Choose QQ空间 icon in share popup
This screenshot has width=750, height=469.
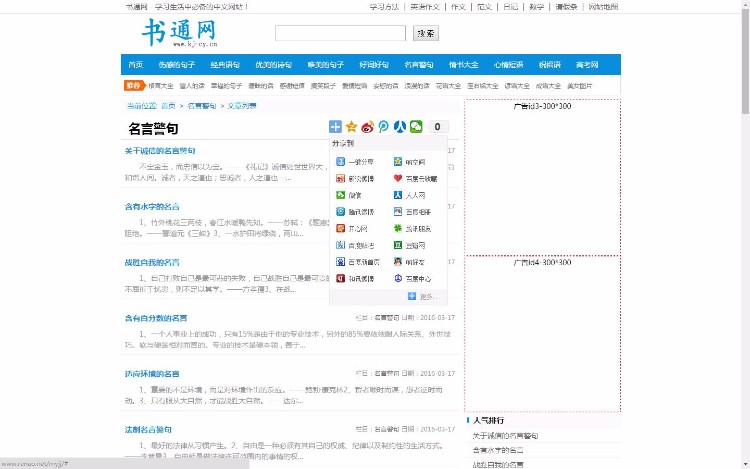398,162
